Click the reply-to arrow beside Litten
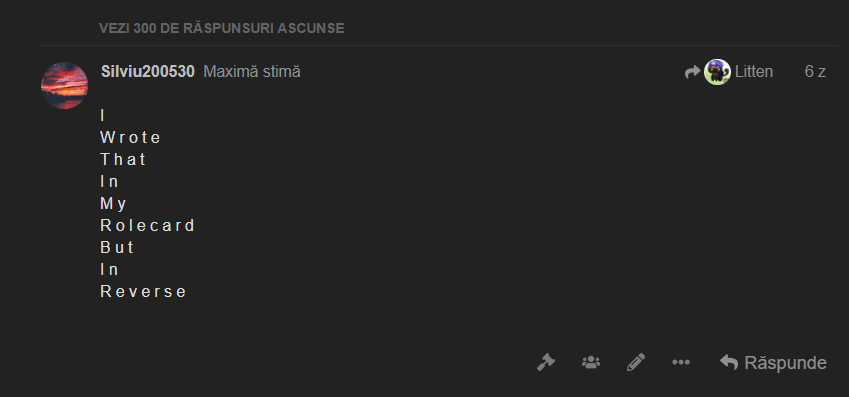 [x=693, y=71]
